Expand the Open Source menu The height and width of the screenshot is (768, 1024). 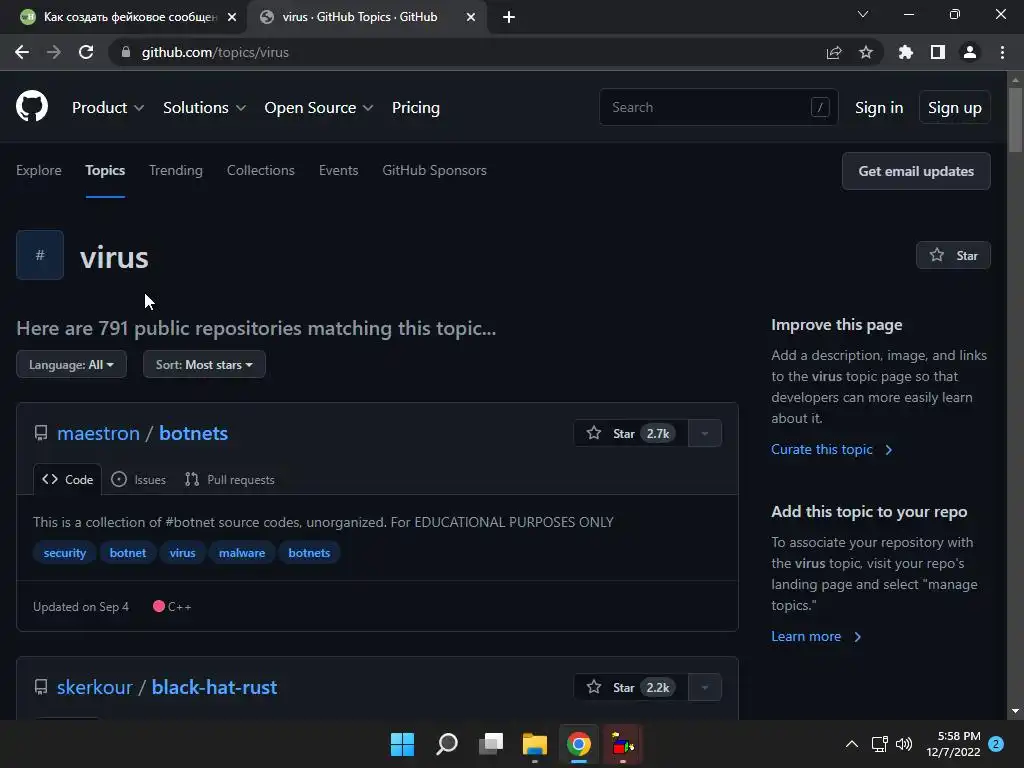click(x=319, y=107)
